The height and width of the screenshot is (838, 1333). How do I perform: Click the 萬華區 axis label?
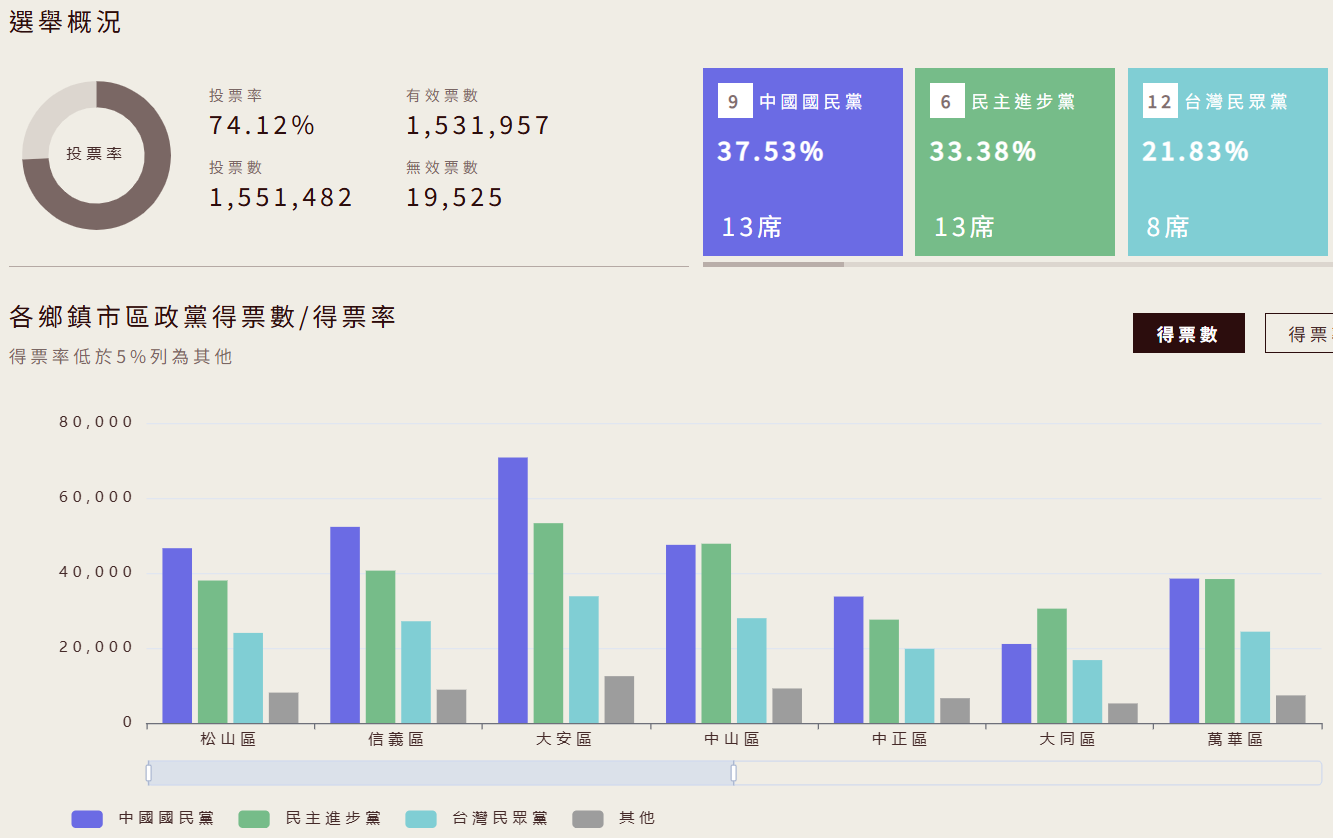(1236, 739)
